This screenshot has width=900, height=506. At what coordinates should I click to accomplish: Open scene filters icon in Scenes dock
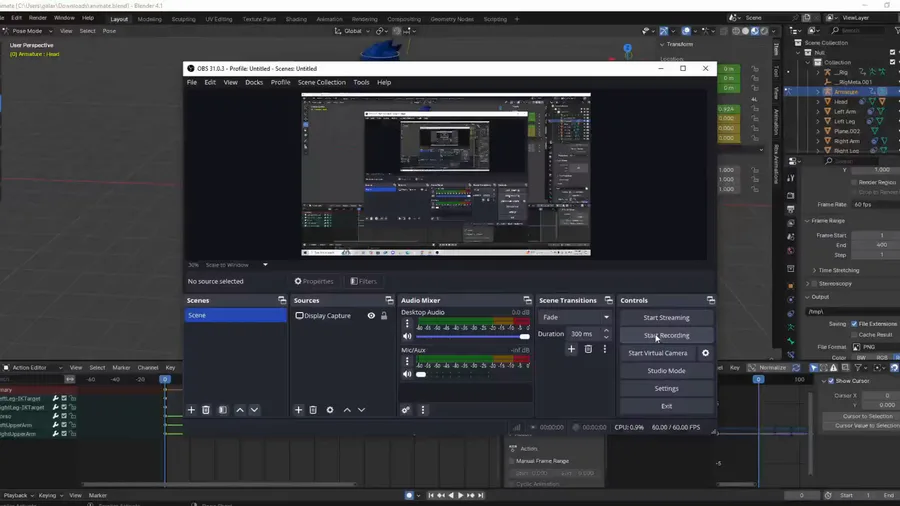(223, 410)
